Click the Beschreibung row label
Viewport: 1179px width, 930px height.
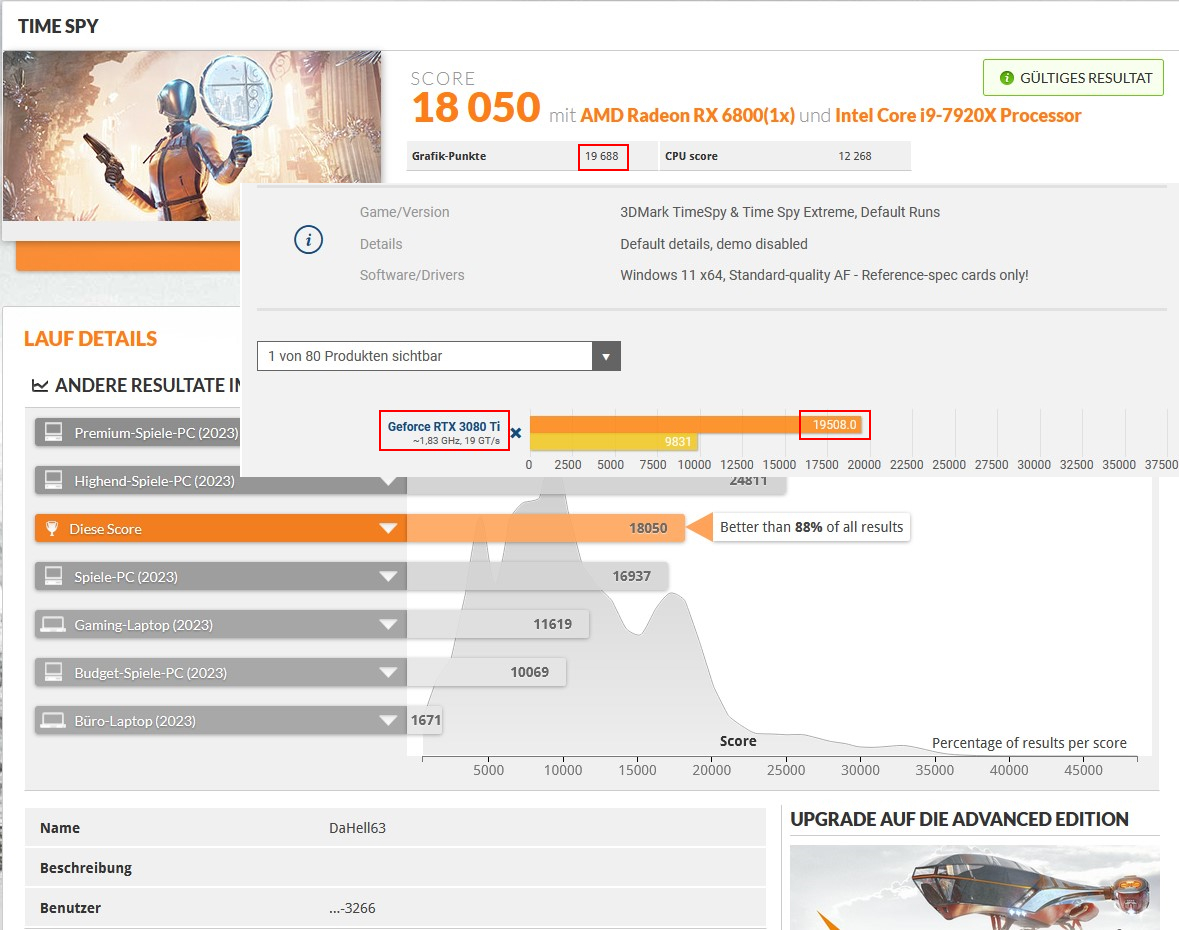tap(86, 868)
